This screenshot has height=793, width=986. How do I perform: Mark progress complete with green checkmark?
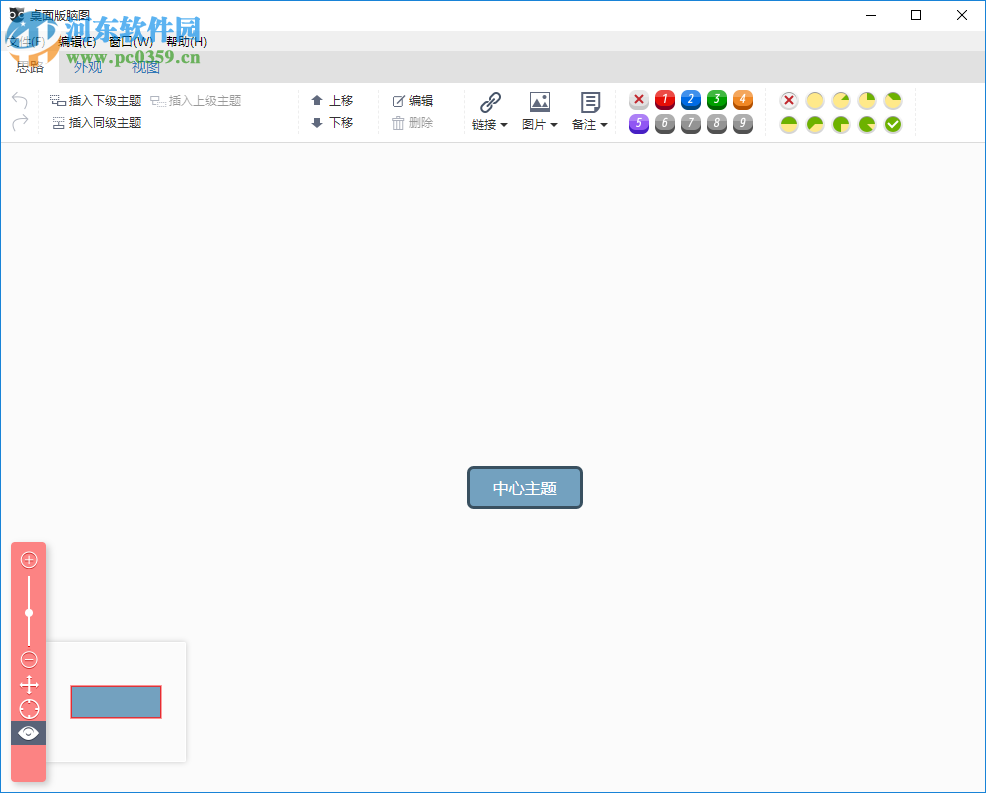click(x=893, y=125)
